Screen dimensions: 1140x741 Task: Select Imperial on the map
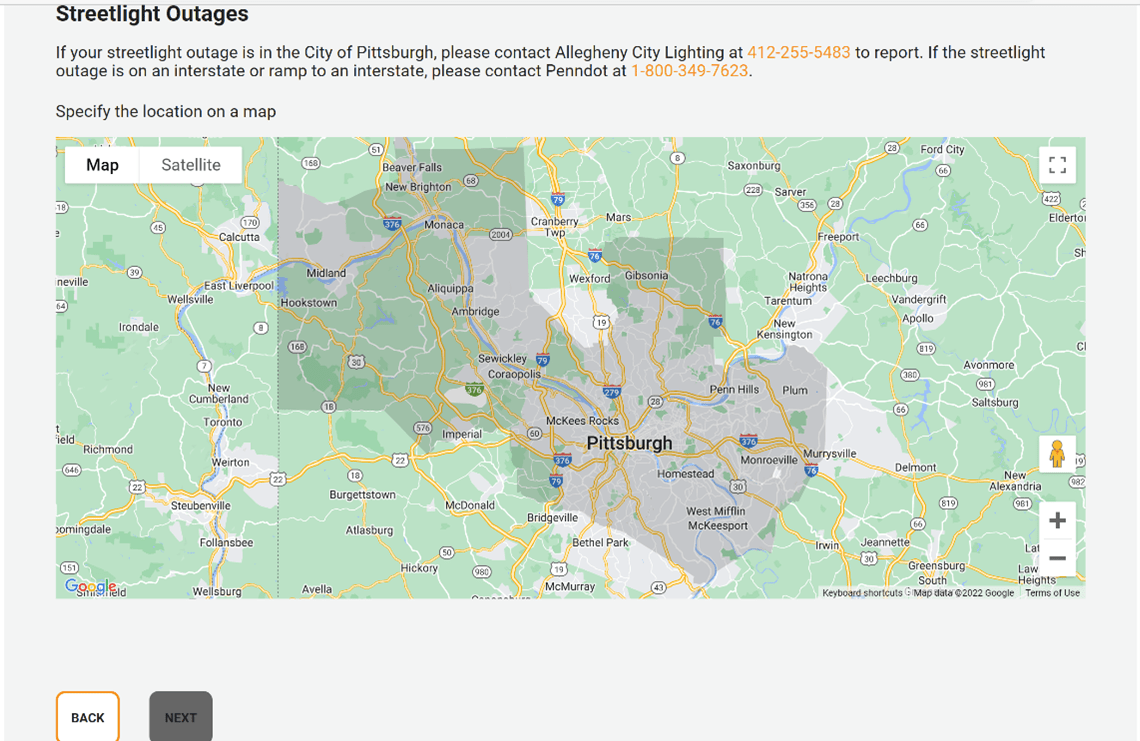click(462, 434)
